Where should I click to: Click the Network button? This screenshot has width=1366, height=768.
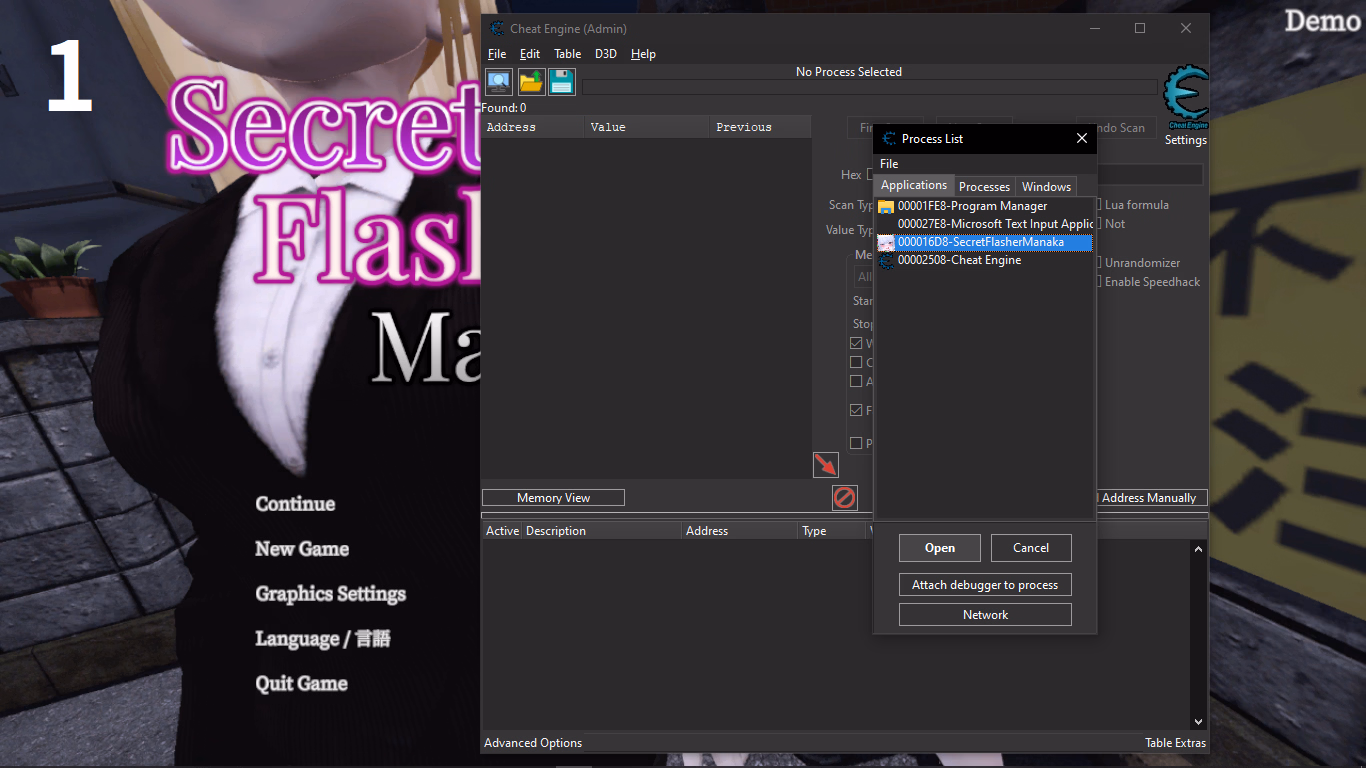point(985,615)
